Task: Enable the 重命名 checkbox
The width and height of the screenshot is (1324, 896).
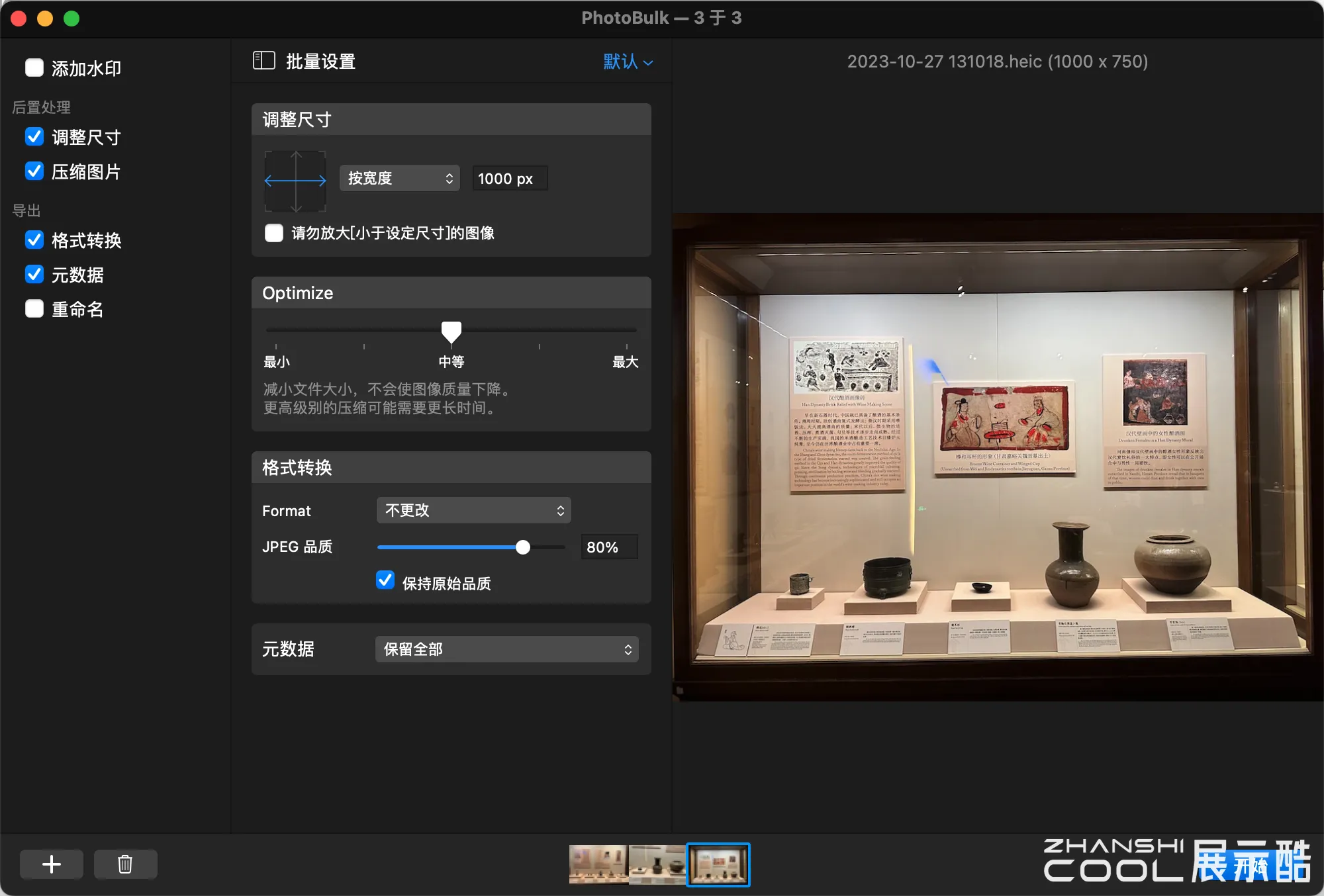Action: (x=34, y=309)
